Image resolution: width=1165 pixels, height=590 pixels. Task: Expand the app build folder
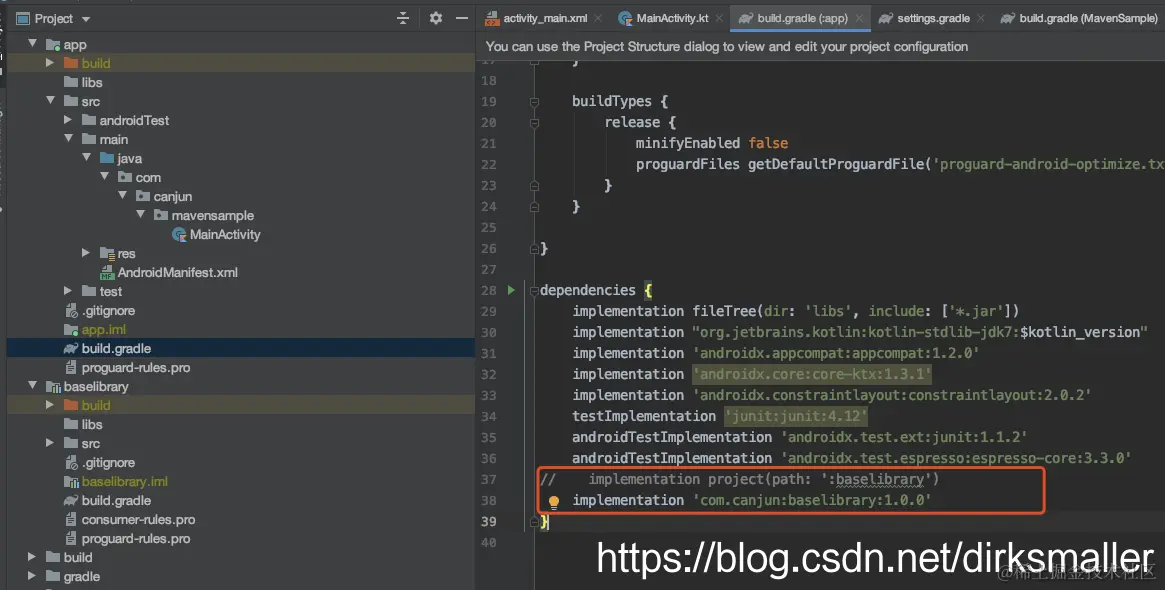tap(50, 63)
